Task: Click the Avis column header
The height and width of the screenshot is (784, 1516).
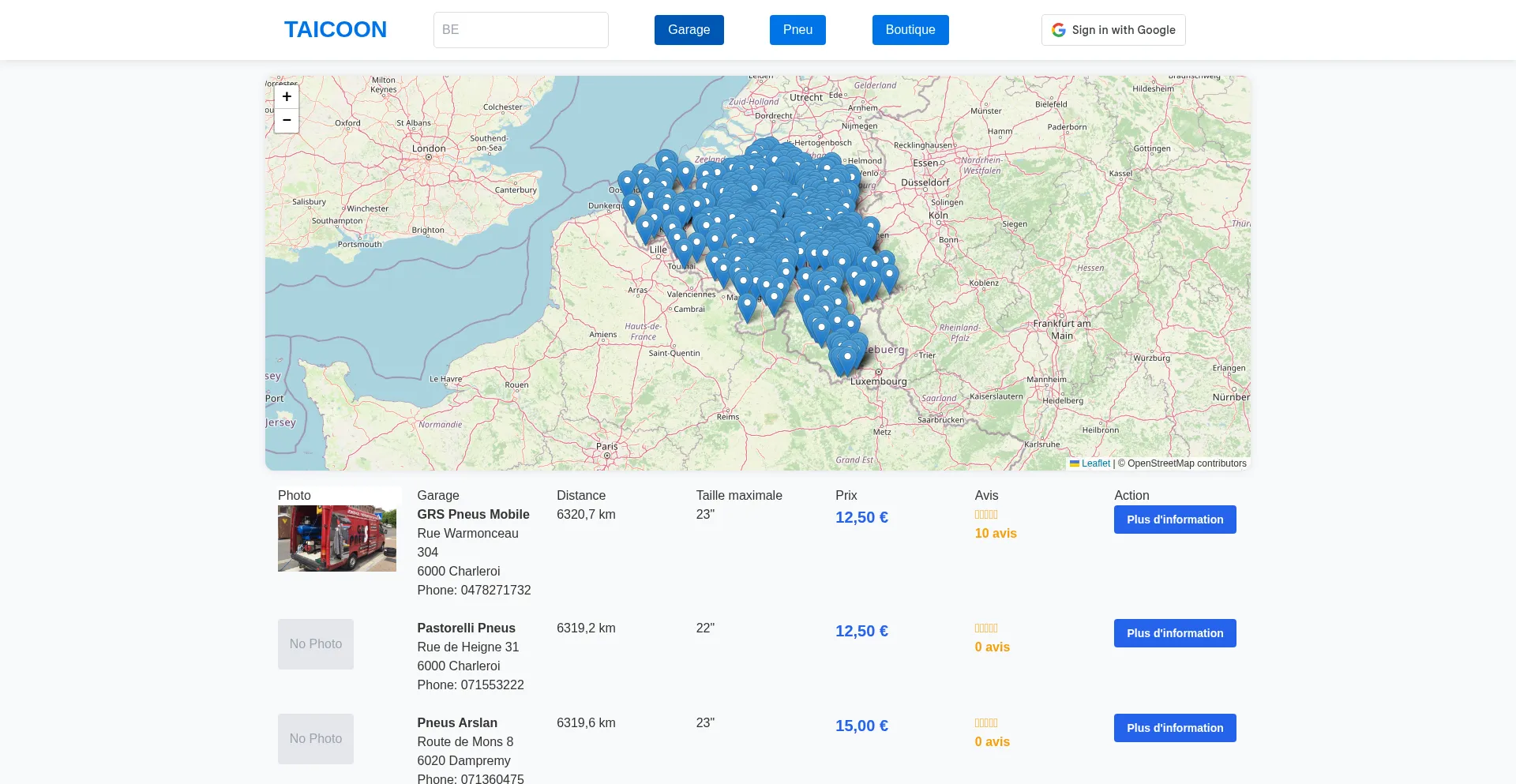Action: click(x=986, y=496)
